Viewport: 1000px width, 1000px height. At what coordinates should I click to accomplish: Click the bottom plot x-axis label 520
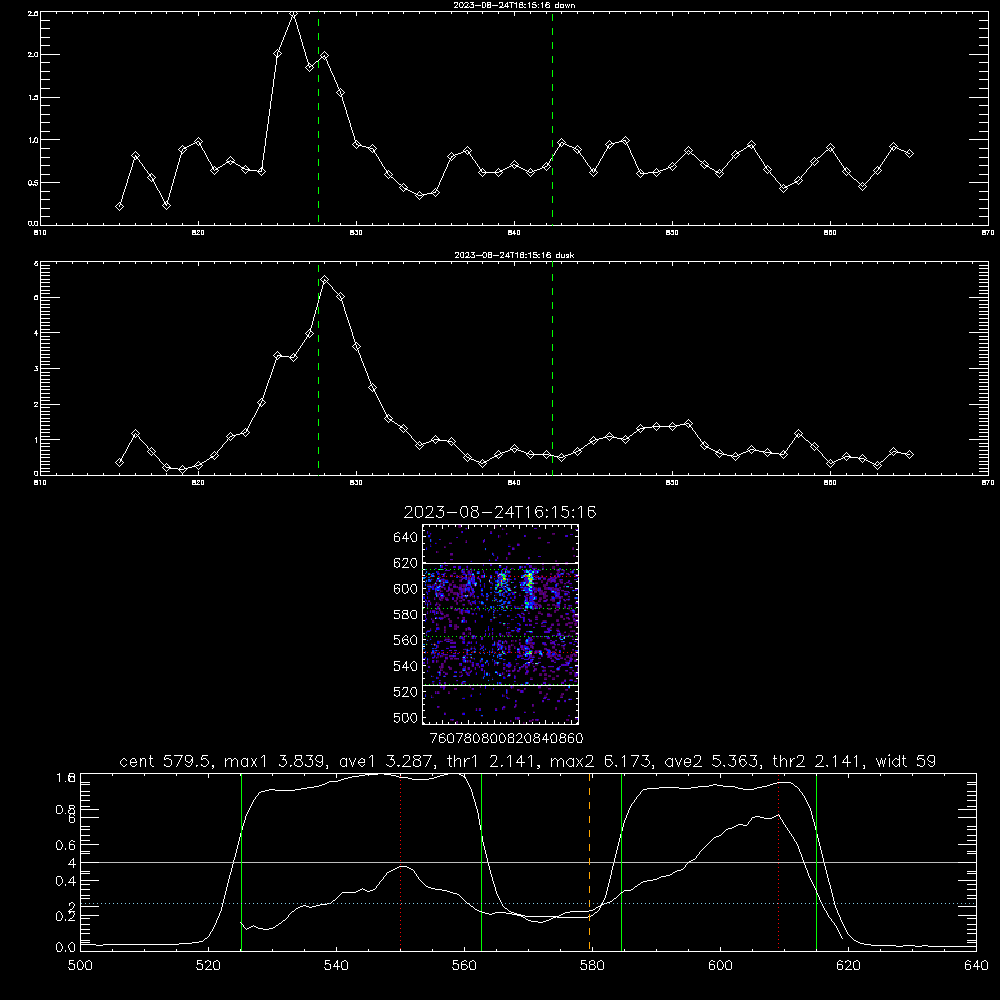tap(208, 966)
